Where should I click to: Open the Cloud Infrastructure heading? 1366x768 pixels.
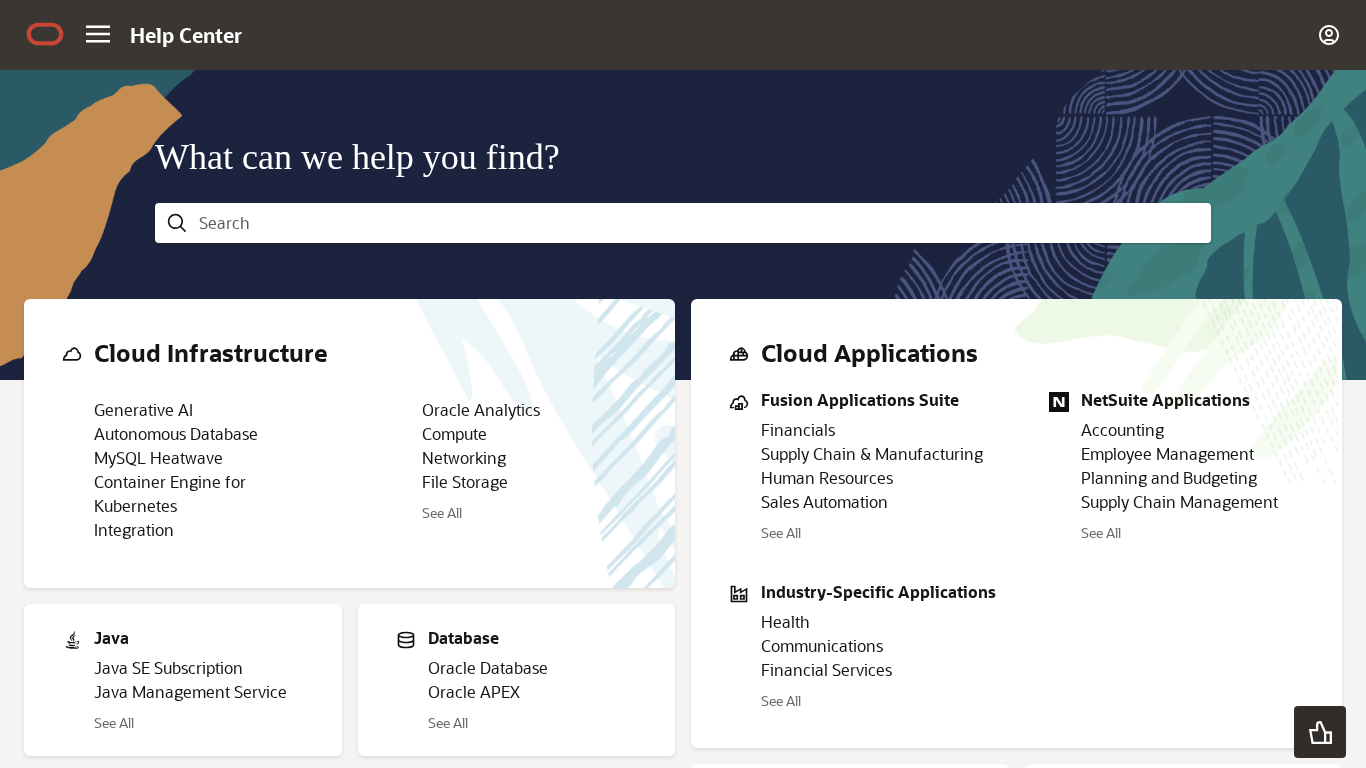(211, 354)
